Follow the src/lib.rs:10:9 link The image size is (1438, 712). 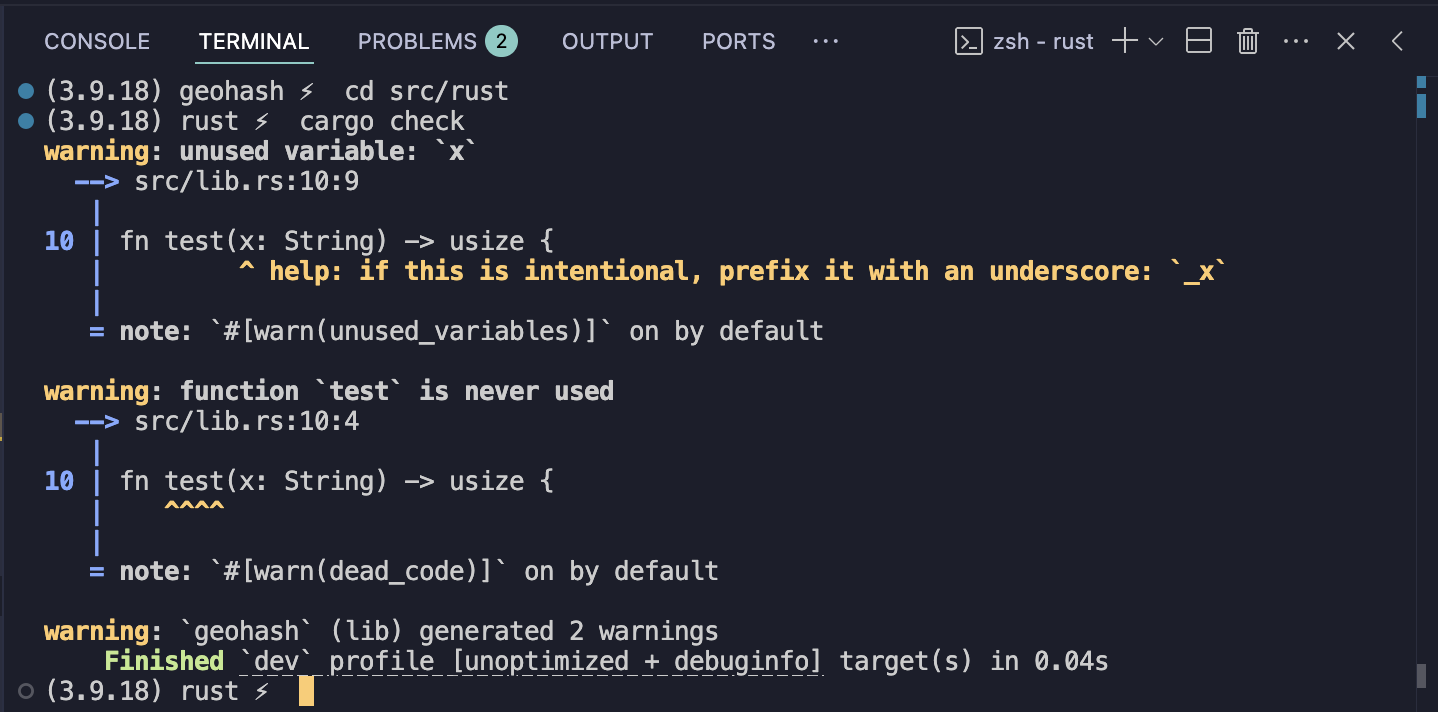(247, 182)
